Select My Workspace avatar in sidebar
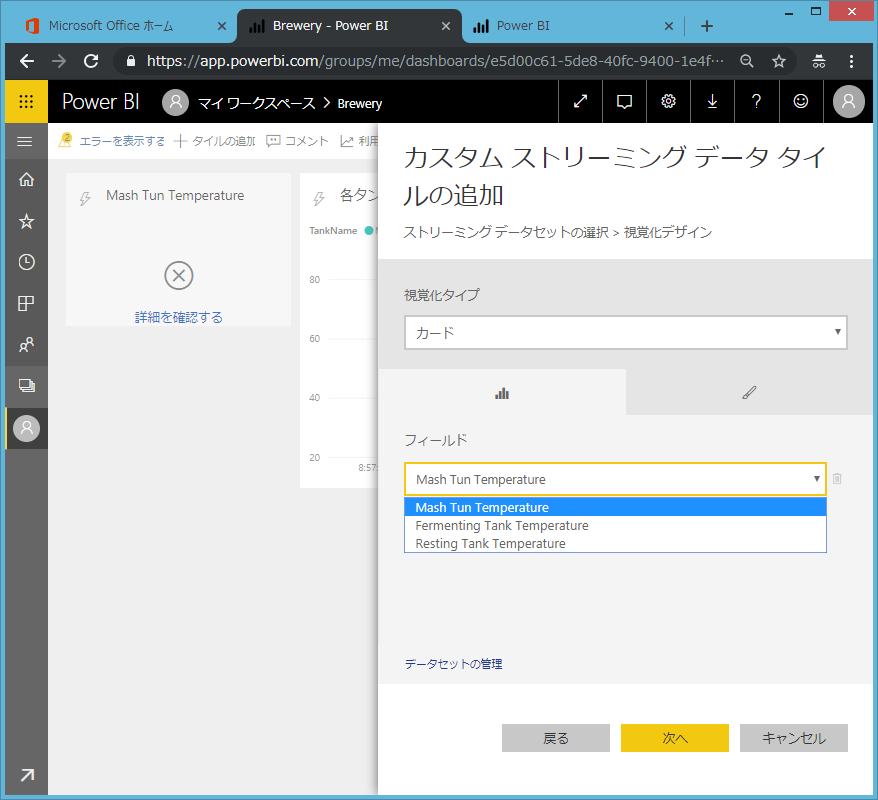This screenshot has width=878, height=800. 26,428
